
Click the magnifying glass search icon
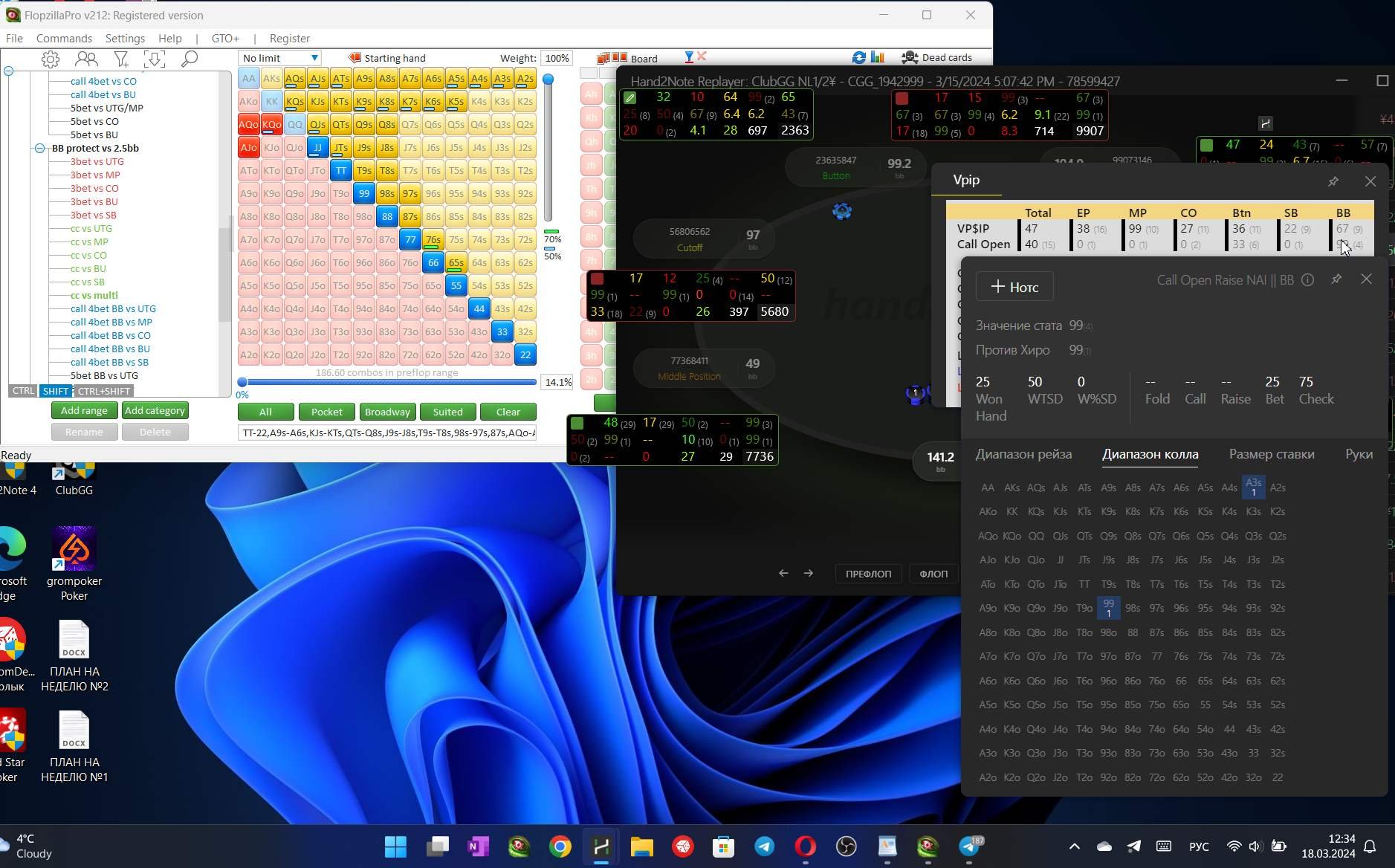click(190, 59)
